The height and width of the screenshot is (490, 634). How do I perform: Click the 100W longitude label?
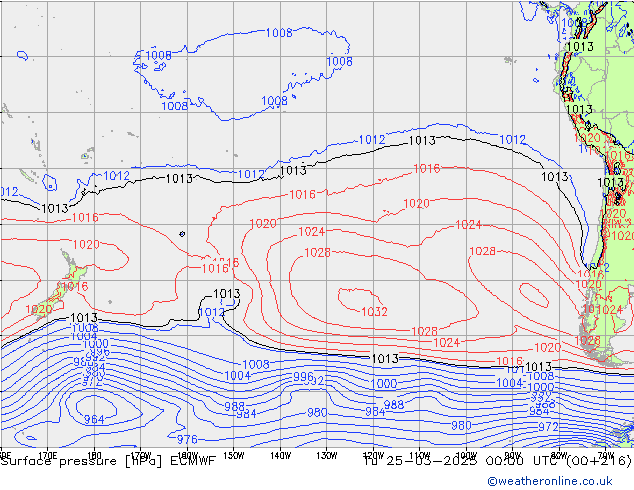click(466, 455)
